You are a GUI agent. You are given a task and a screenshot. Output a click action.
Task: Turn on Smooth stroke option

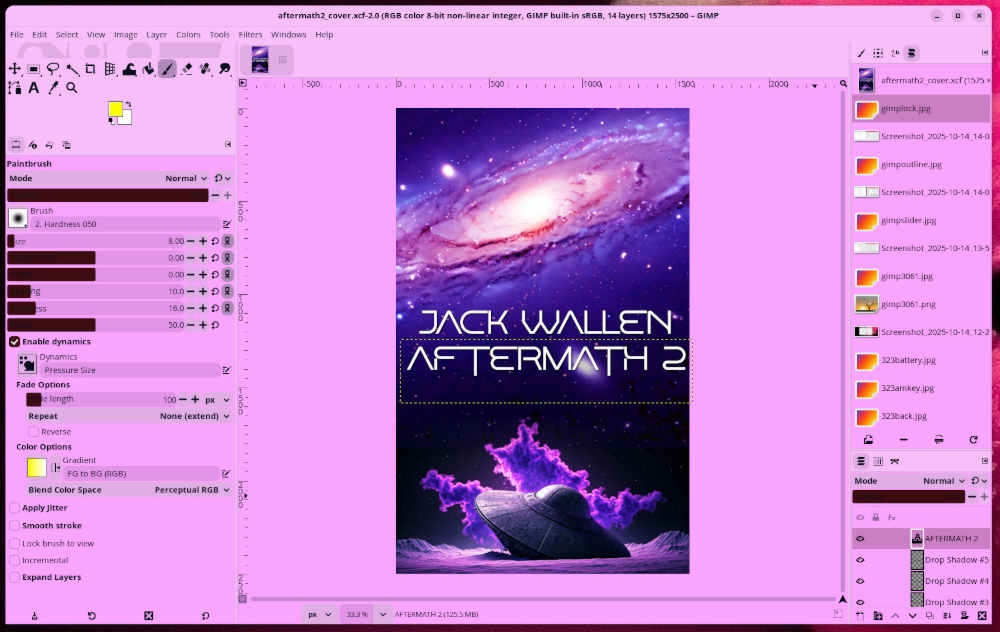point(15,525)
